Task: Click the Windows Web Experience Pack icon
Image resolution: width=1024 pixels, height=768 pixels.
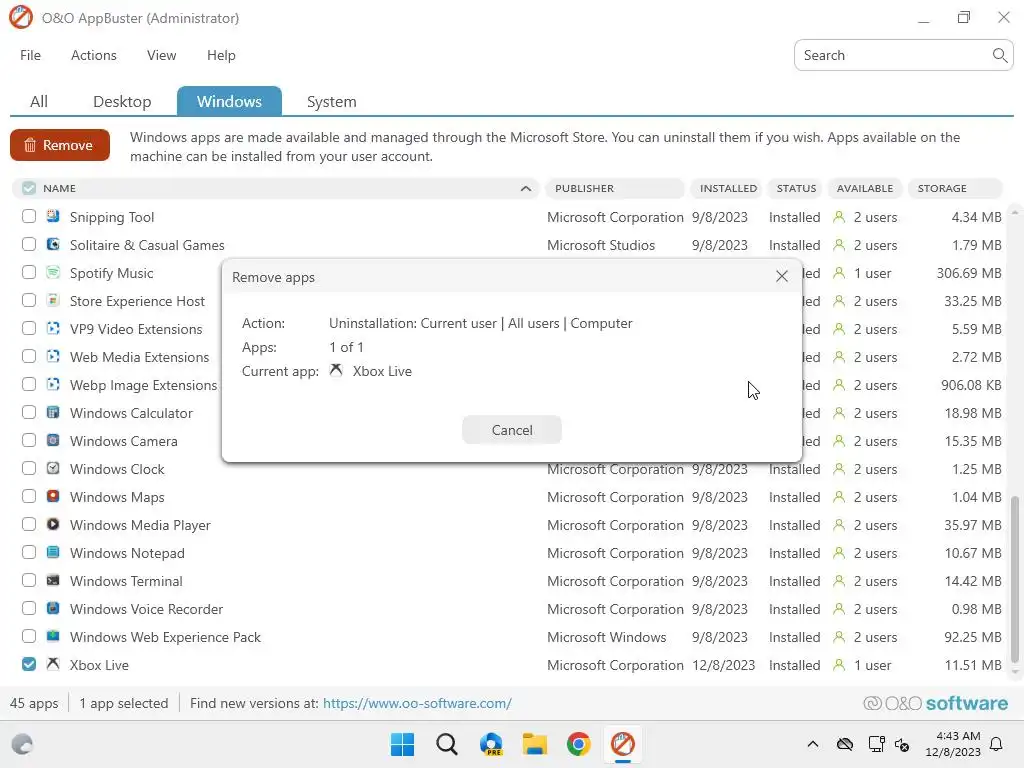Action: point(53,637)
